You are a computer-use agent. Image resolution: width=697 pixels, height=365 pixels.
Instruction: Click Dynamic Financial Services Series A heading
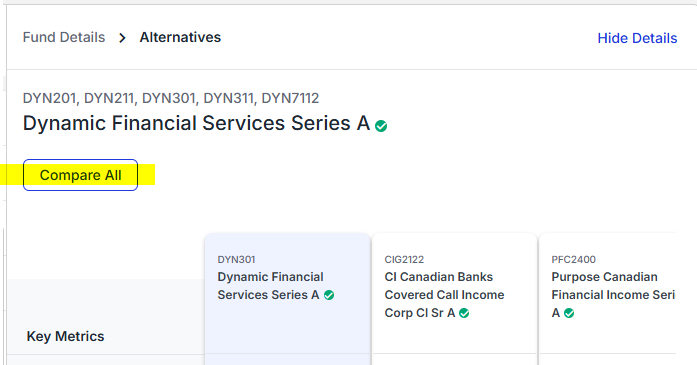pos(196,123)
